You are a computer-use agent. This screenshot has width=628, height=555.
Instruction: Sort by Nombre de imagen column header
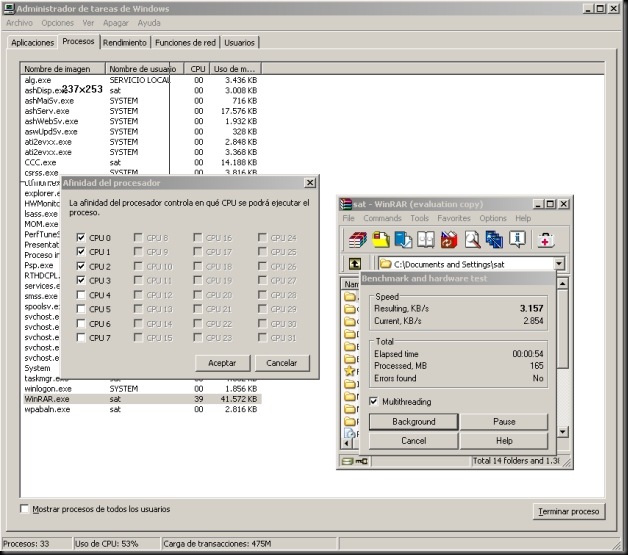[63, 69]
